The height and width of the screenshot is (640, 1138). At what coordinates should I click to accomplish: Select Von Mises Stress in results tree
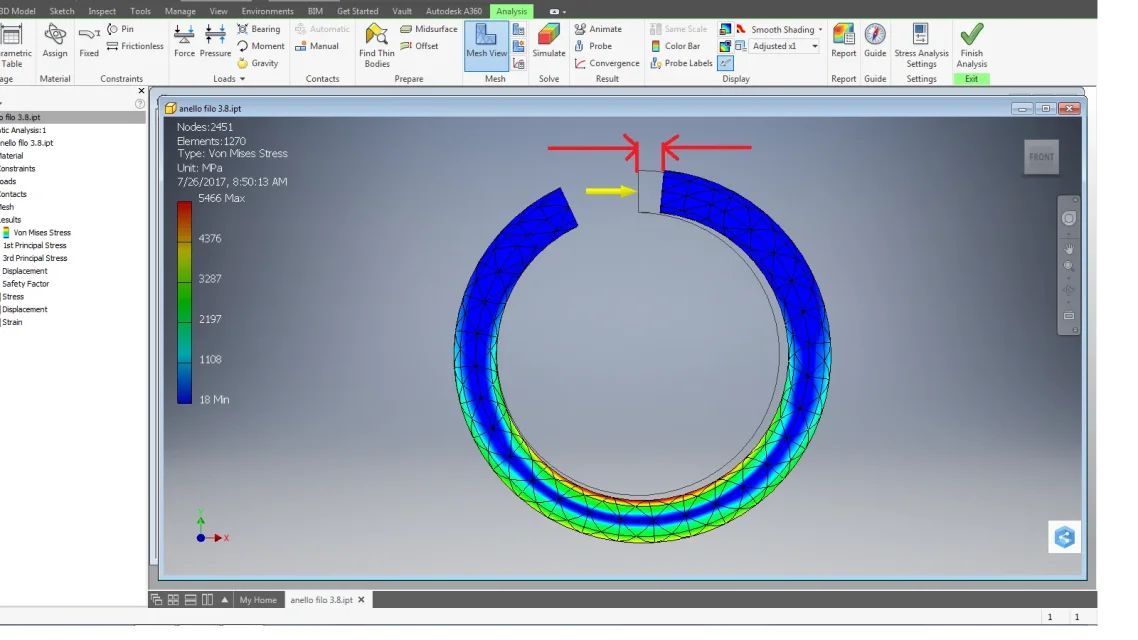[x=41, y=232]
